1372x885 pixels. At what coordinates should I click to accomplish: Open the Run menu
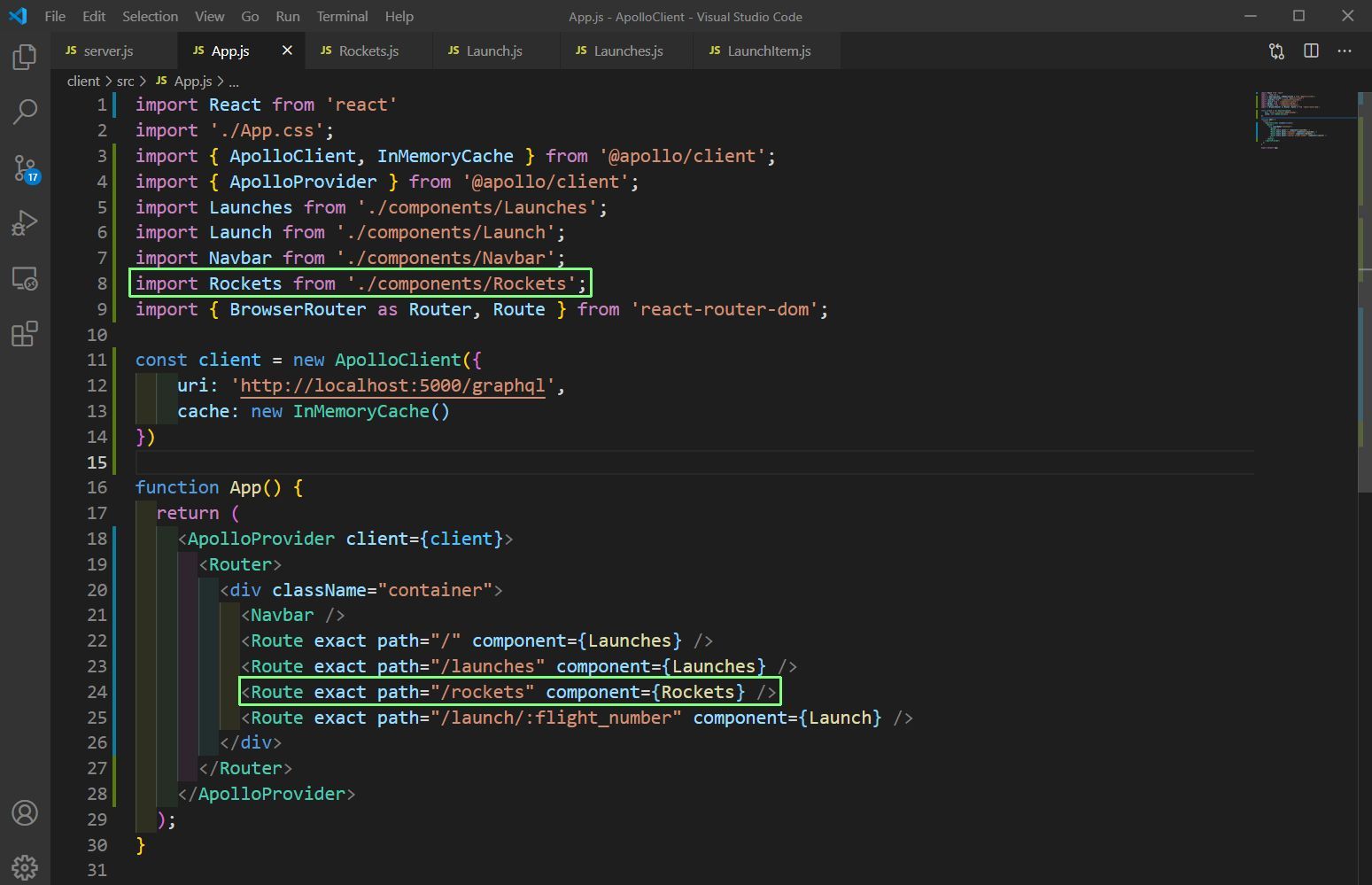(288, 16)
